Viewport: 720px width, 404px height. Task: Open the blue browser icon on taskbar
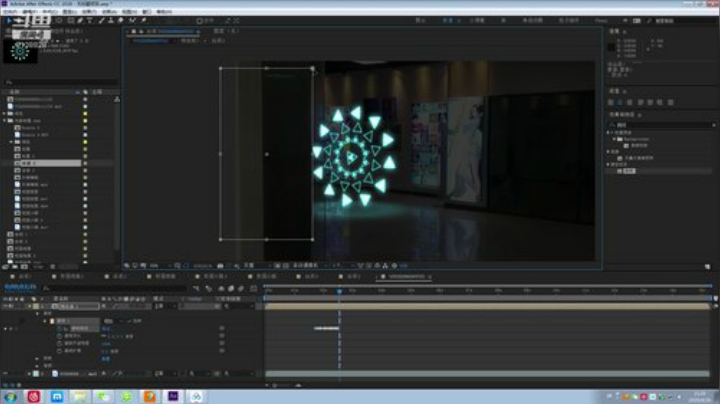(57, 396)
